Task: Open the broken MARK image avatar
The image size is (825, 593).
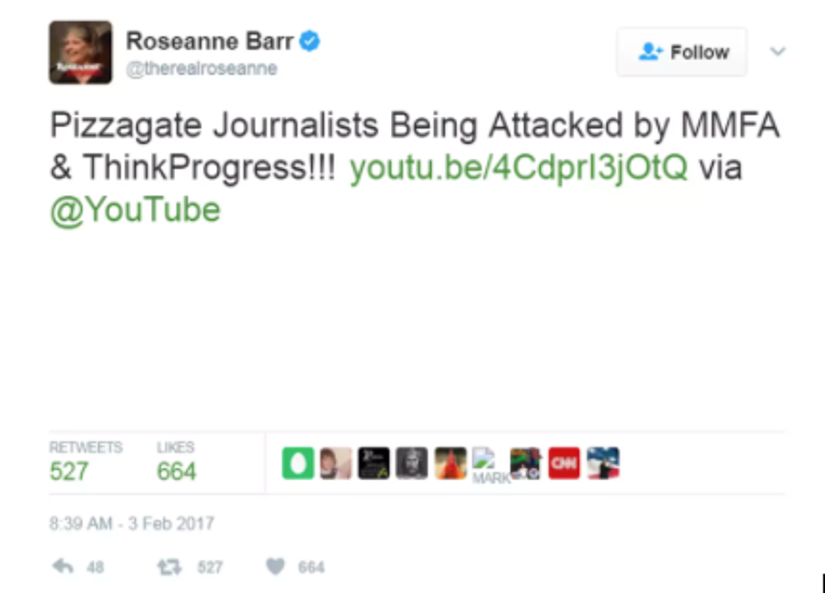Action: (x=490, y=466)
